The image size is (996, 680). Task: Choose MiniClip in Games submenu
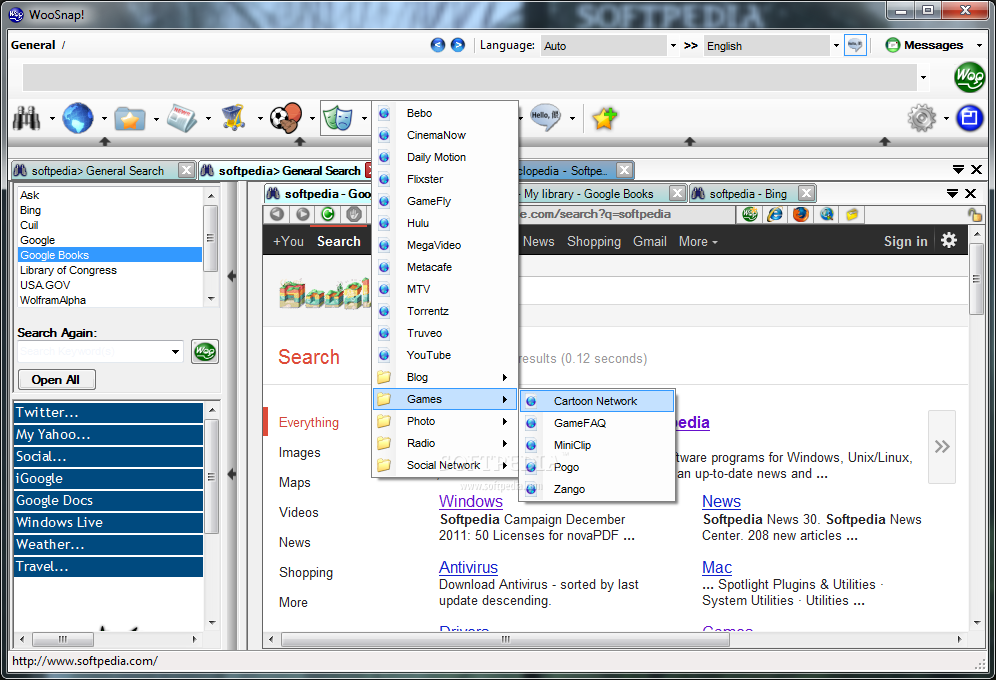click(597, 445)
